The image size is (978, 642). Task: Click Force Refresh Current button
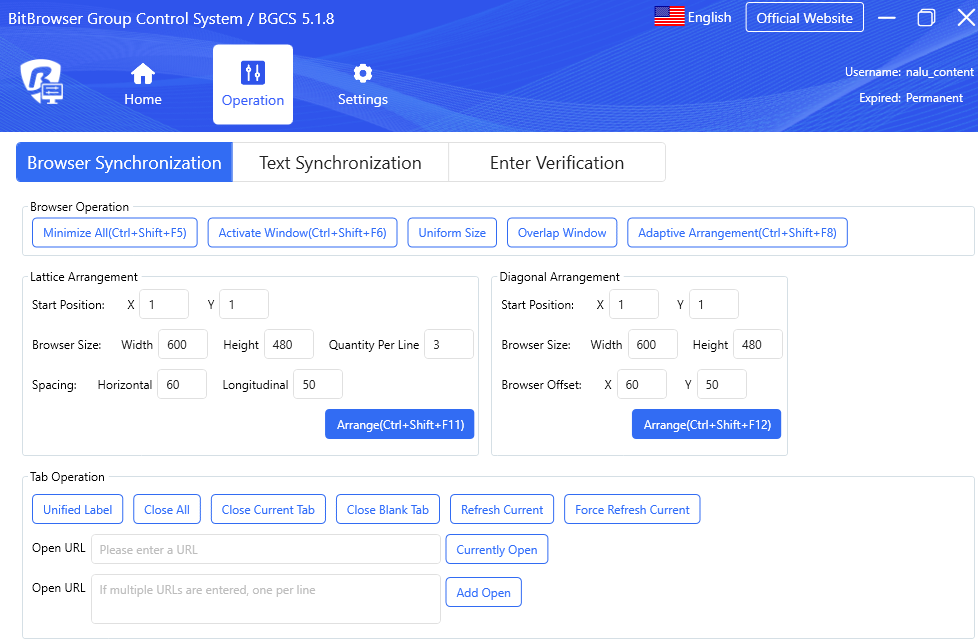click(x=632, y=509)
